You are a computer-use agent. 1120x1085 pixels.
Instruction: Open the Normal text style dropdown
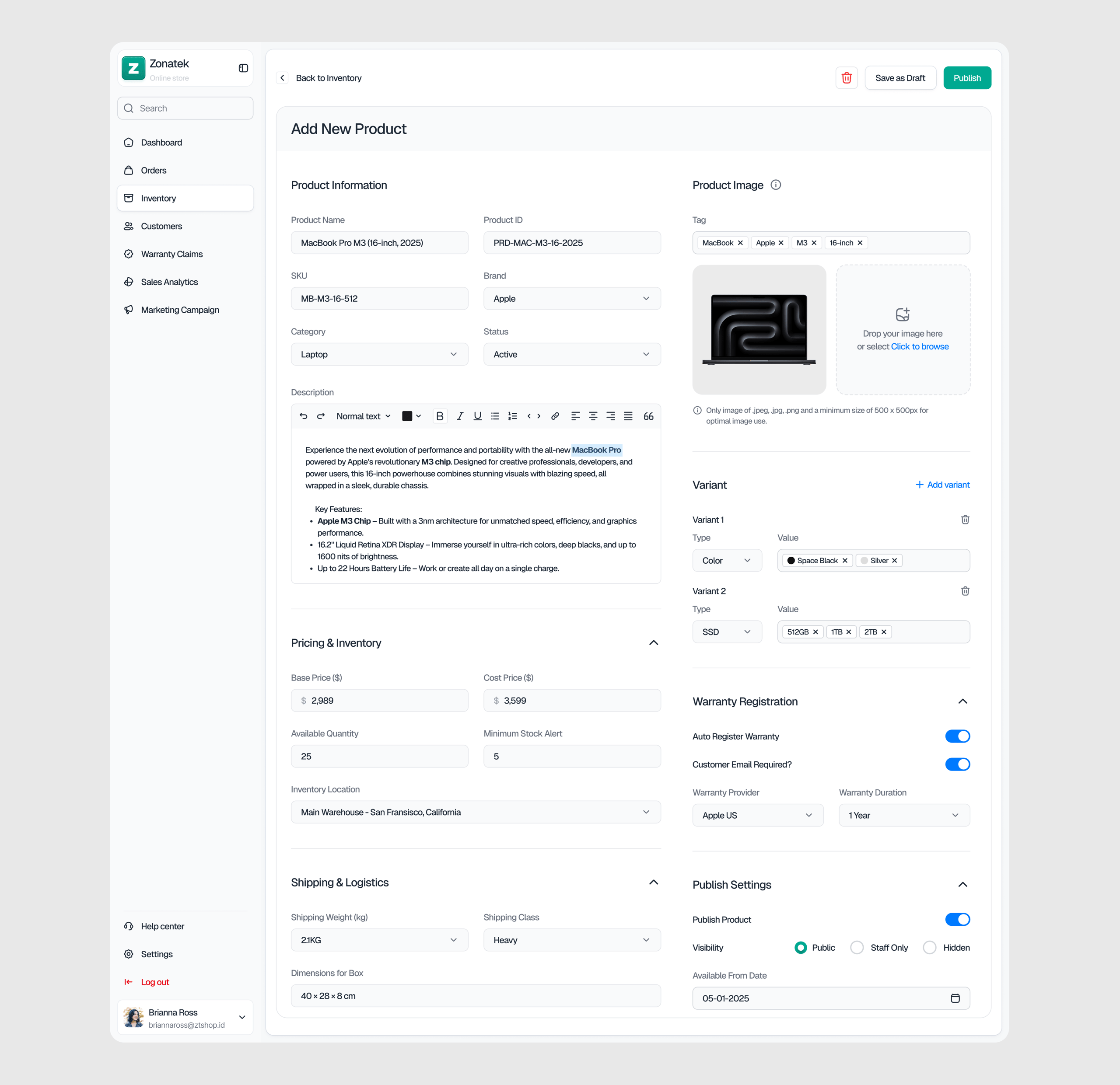click(x=364, y=416)
